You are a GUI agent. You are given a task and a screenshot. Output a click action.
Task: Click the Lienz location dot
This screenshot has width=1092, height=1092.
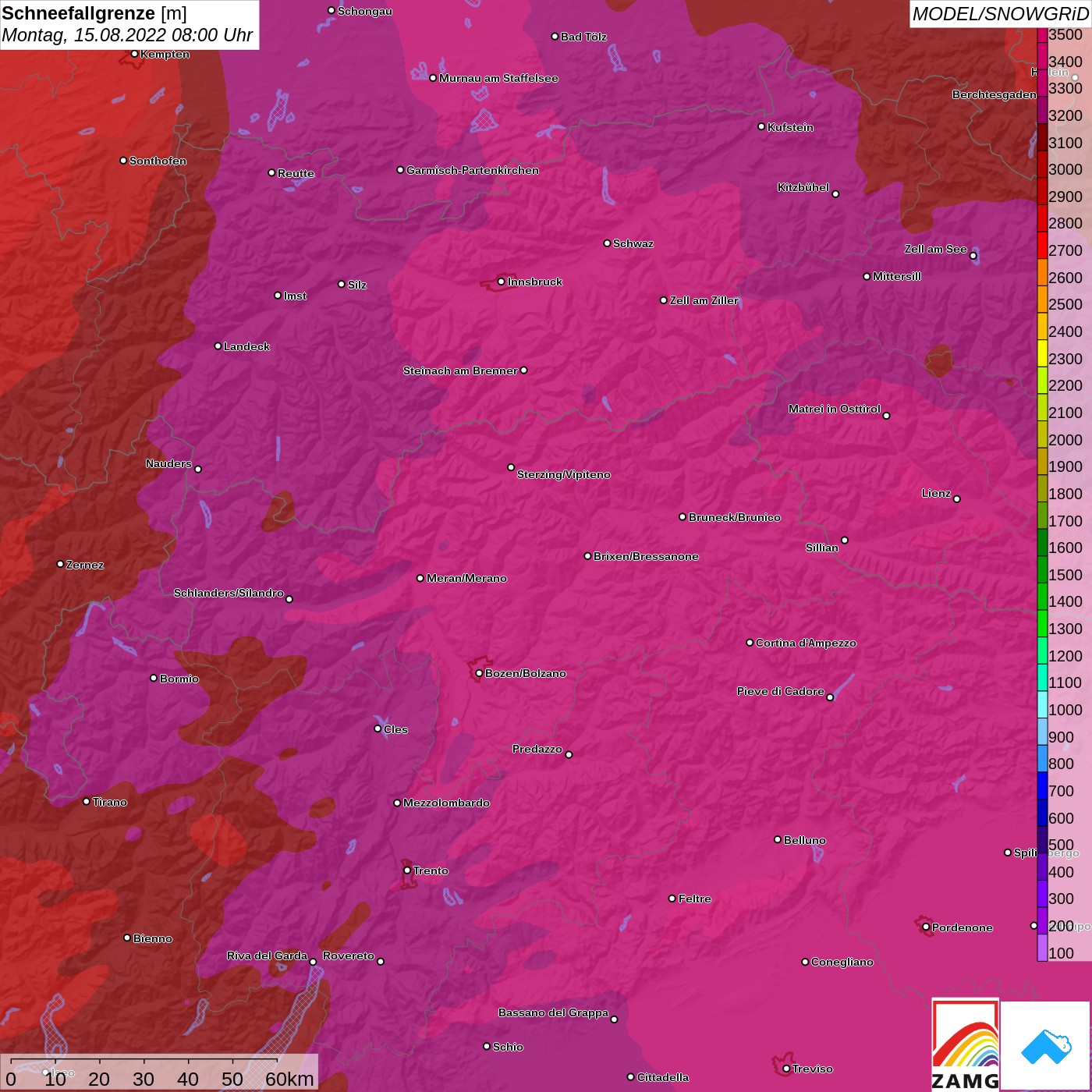[x=957, y=499]
